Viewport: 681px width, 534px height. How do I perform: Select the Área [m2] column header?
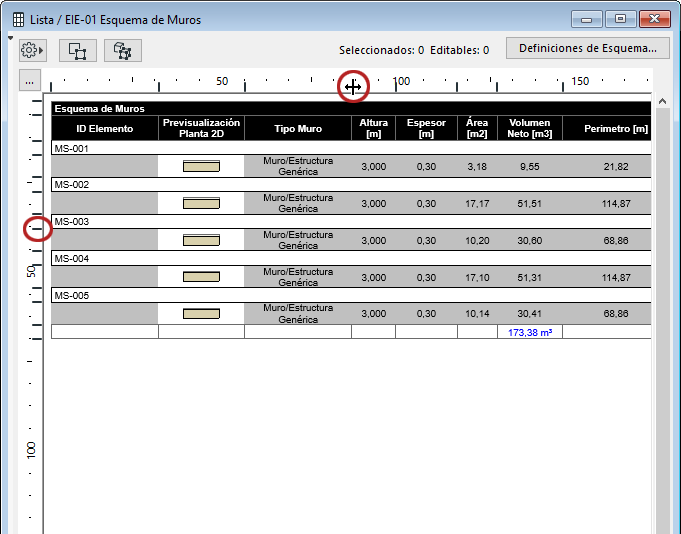(x=477, y=129)
